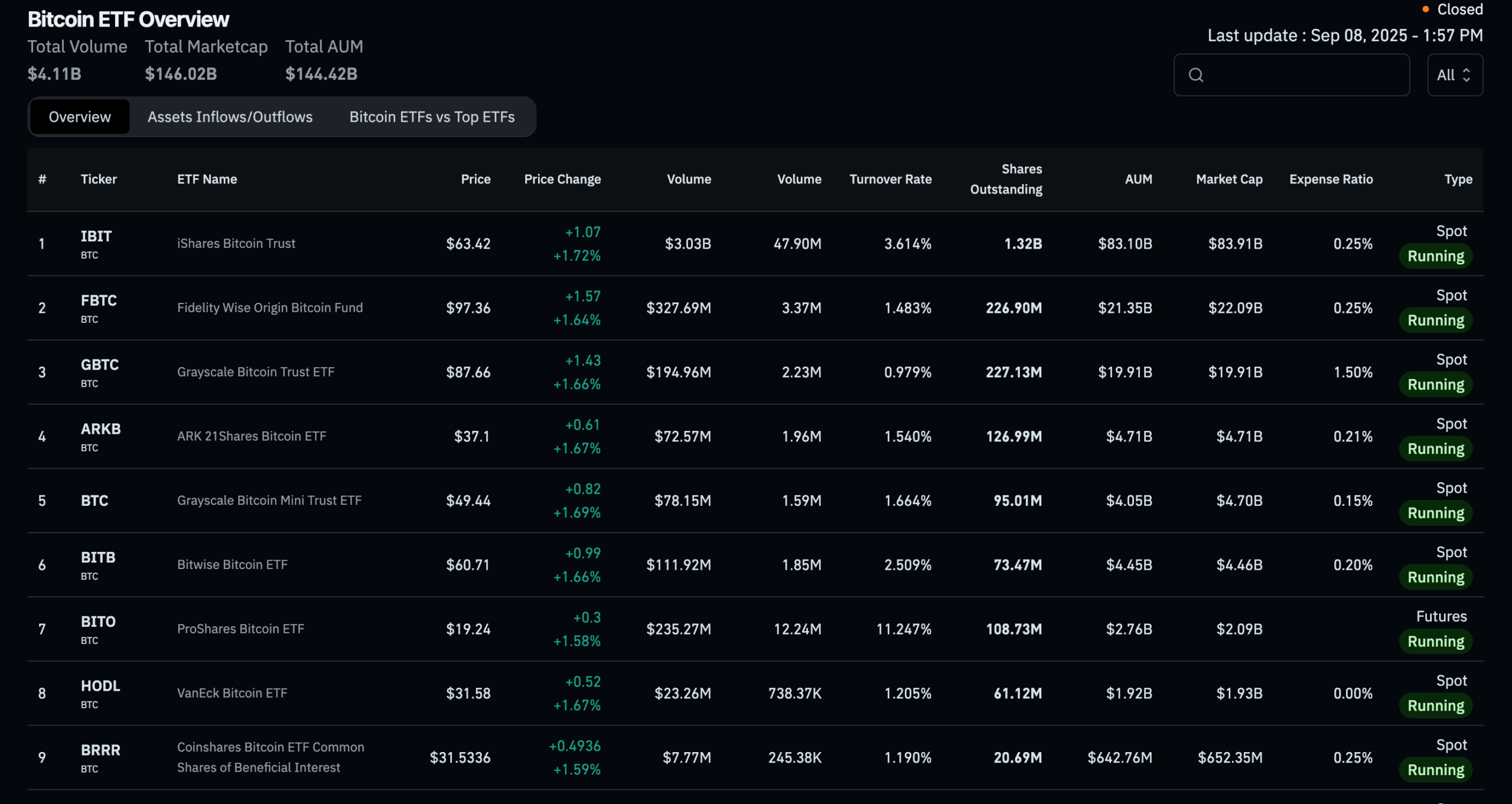Sort by the Turnover Rate column header
This screenshot has width=1512, height=804.
(890, 179)
